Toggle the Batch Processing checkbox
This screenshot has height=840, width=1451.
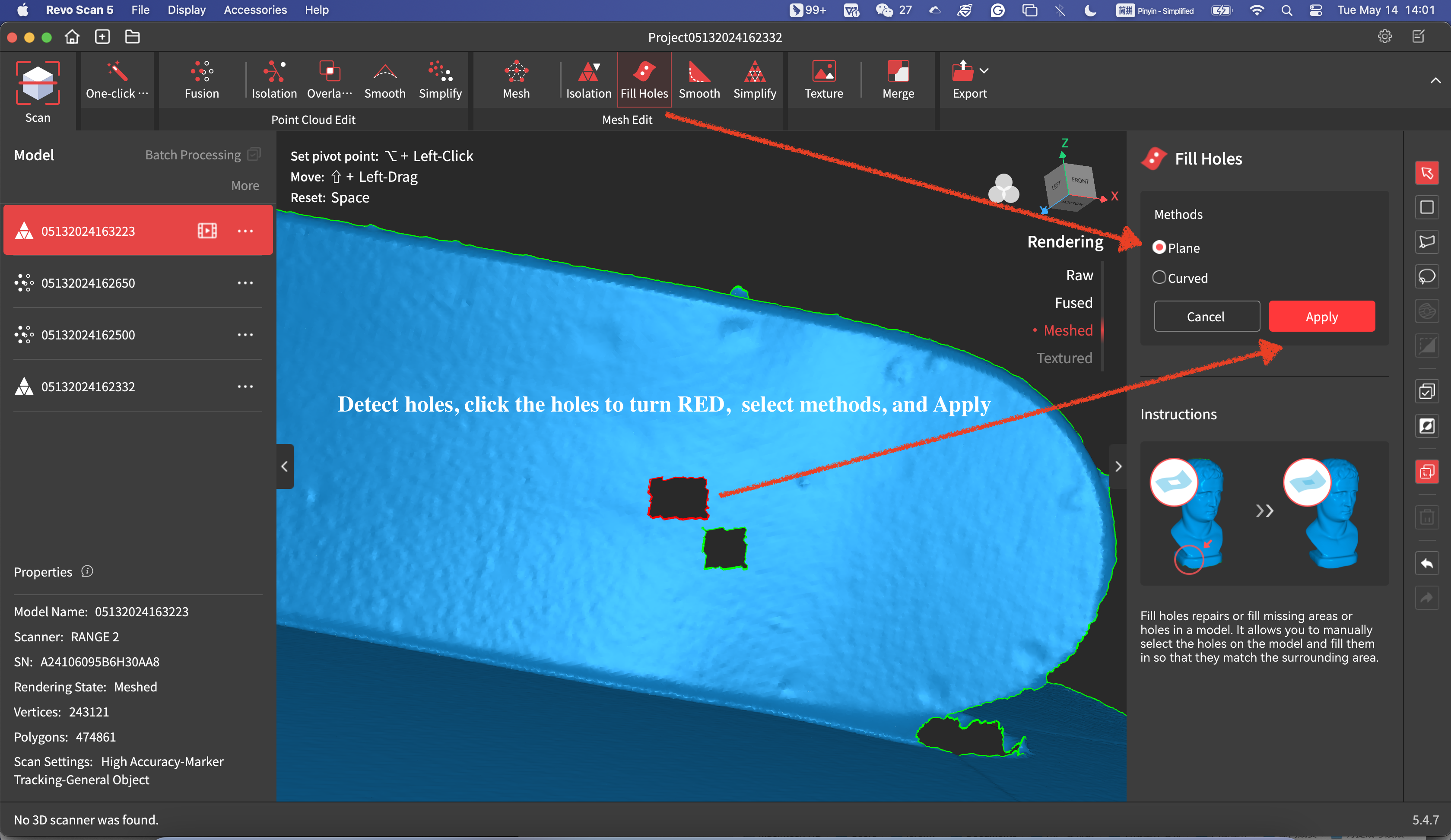[x=253, y=154]
